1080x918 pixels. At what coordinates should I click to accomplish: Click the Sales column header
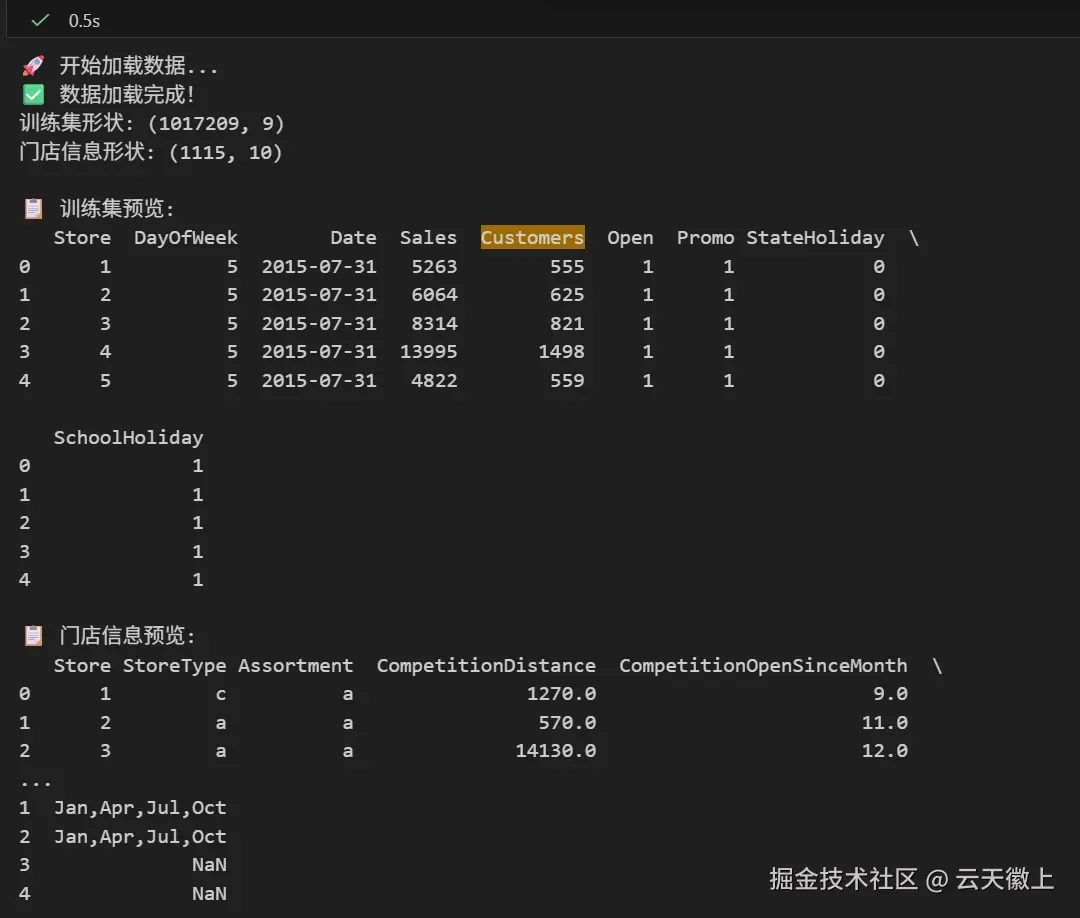click(x=428, y=238)
